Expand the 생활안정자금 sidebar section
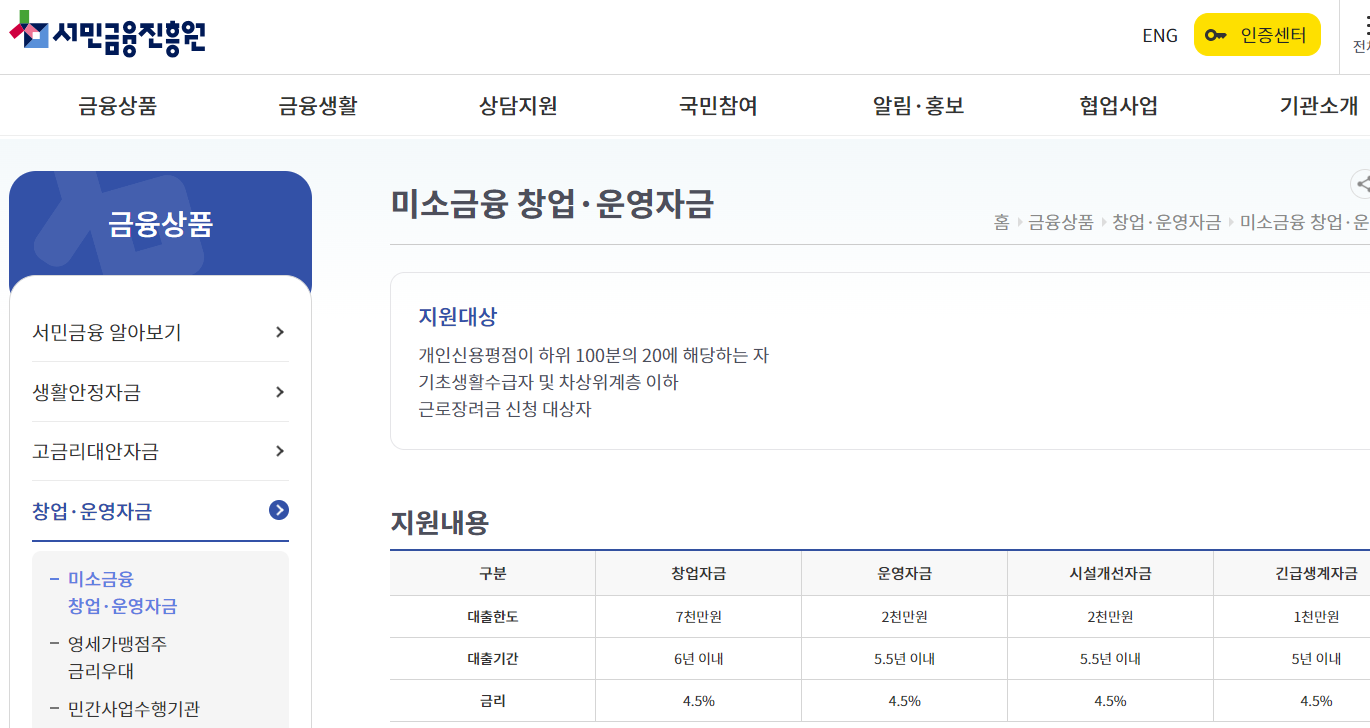The height and width of the screenshot is (728, 1370). (160, 391)
